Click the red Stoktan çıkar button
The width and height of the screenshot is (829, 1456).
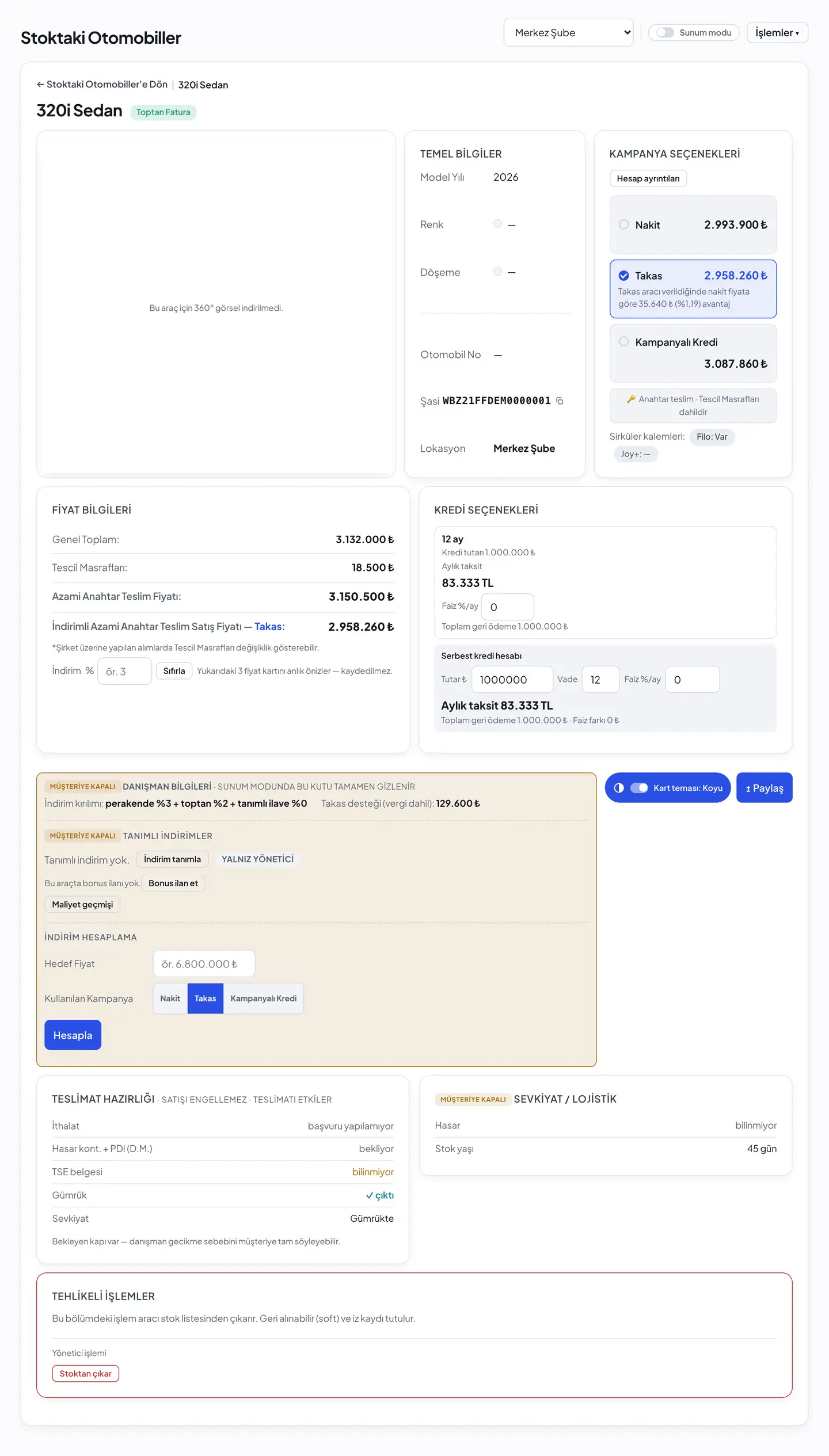86,1374
